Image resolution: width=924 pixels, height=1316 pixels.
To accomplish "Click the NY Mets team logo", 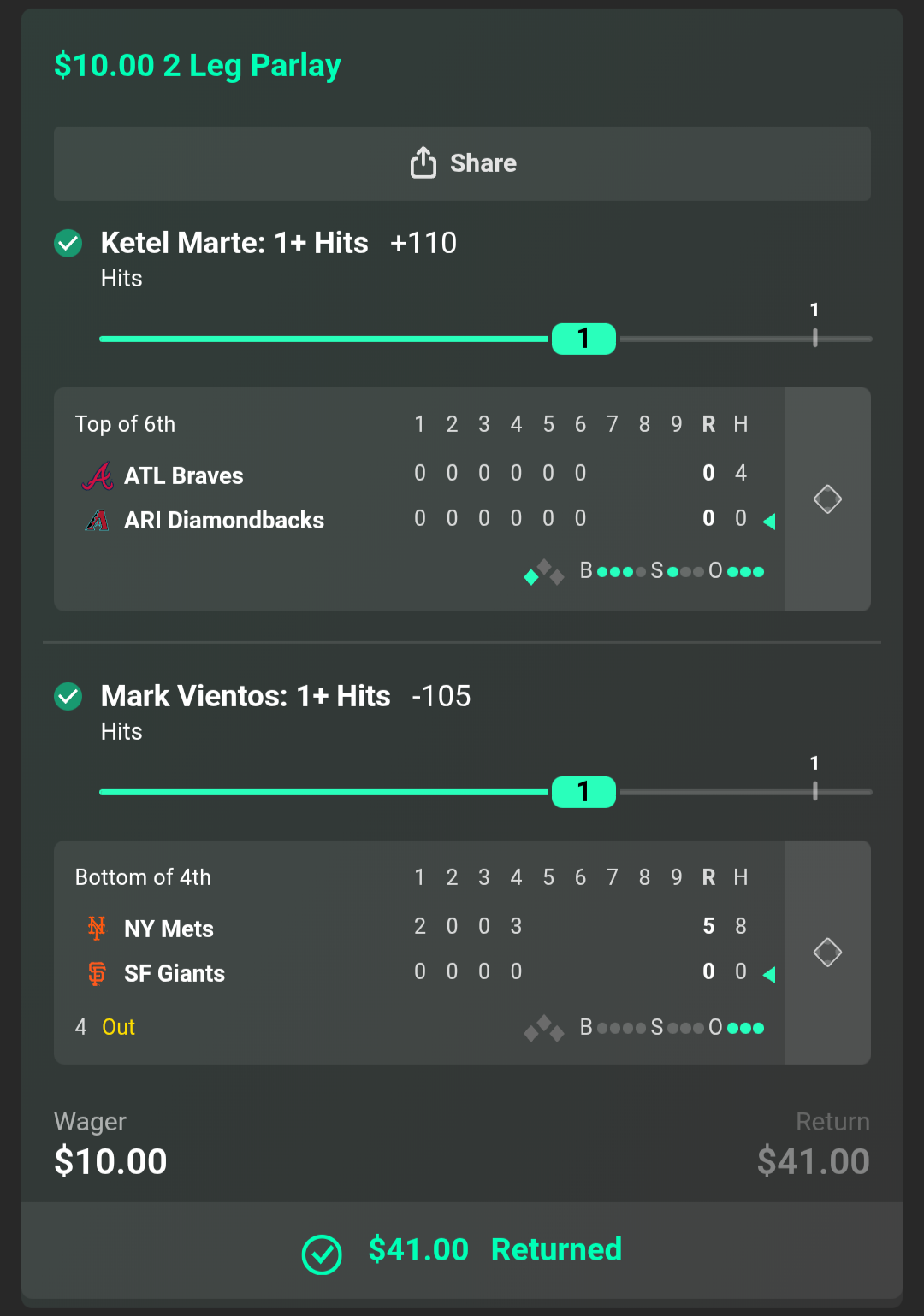I will (98, 928).
